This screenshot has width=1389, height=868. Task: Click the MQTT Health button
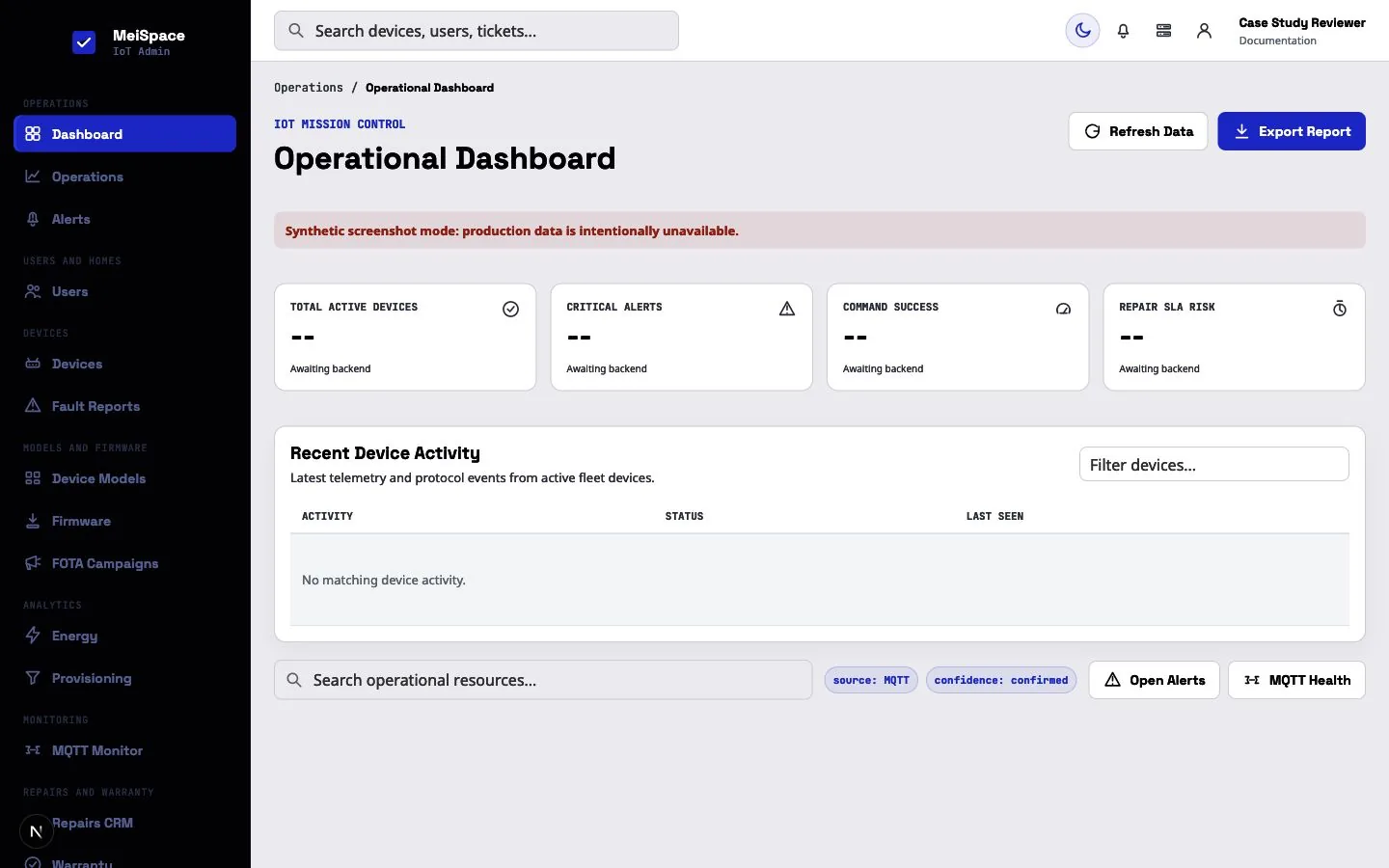1296,680
